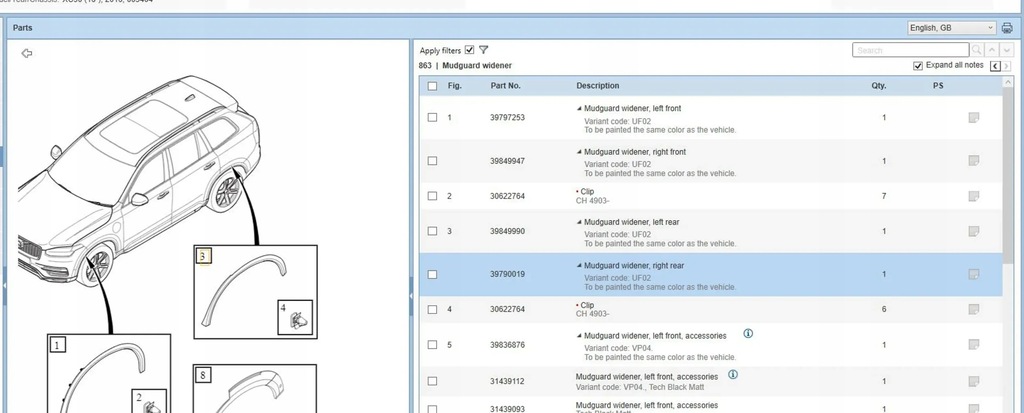
Task: Select part number 31439112
Action: pos(507,382)
